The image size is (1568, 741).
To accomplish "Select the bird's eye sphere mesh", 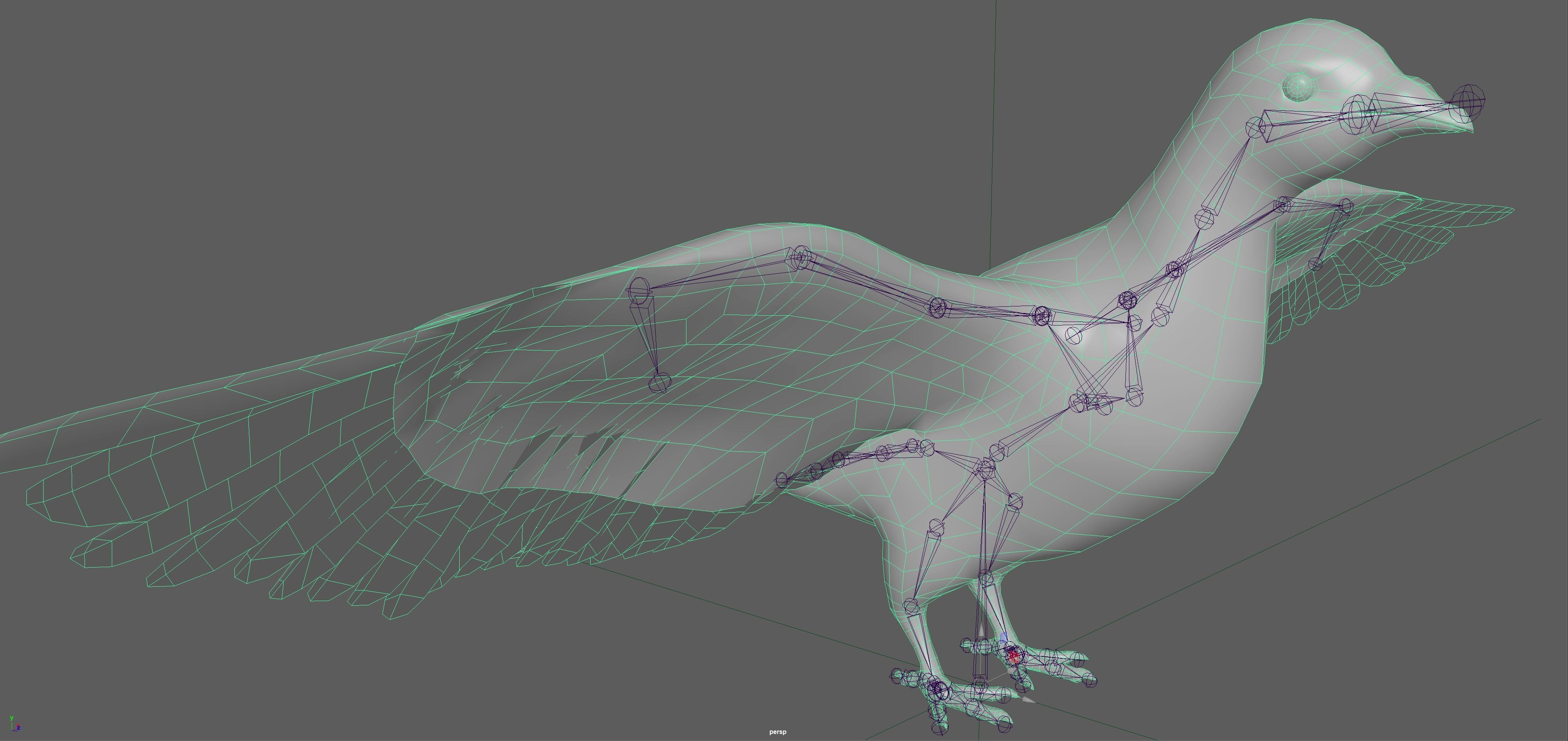I will (1298, 87).
